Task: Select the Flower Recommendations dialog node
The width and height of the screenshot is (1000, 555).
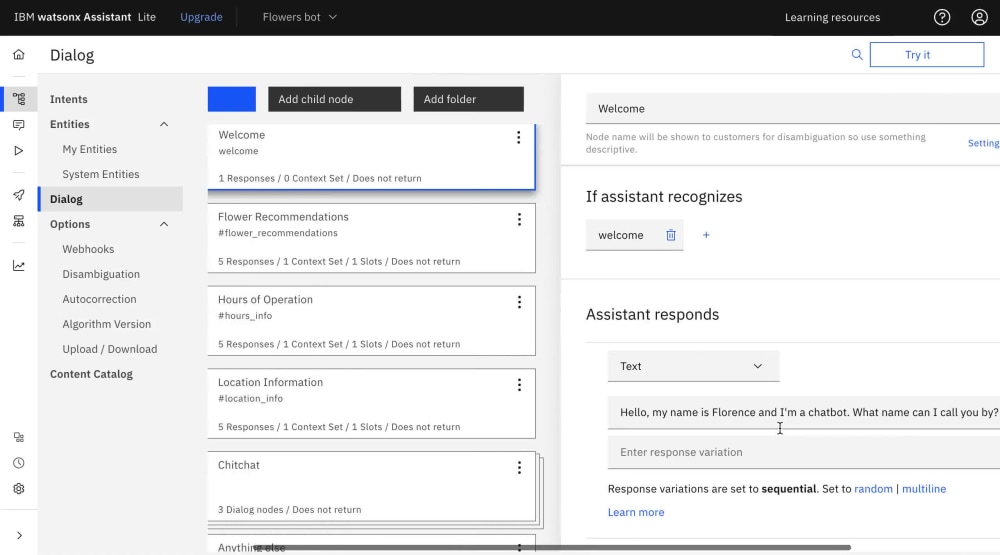Action: (x=371, y=238)
